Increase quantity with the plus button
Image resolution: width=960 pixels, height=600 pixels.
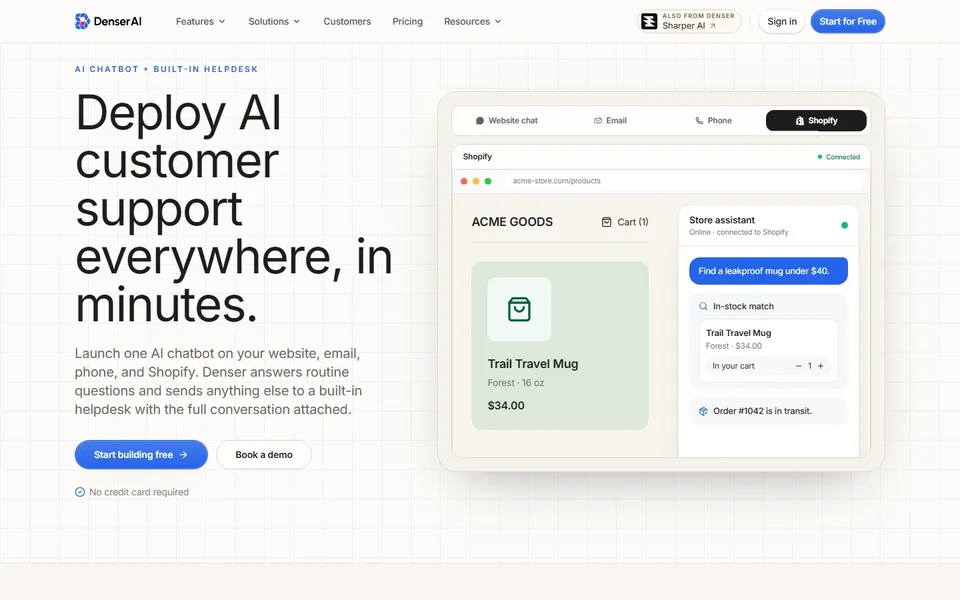(x=820, y=366)
